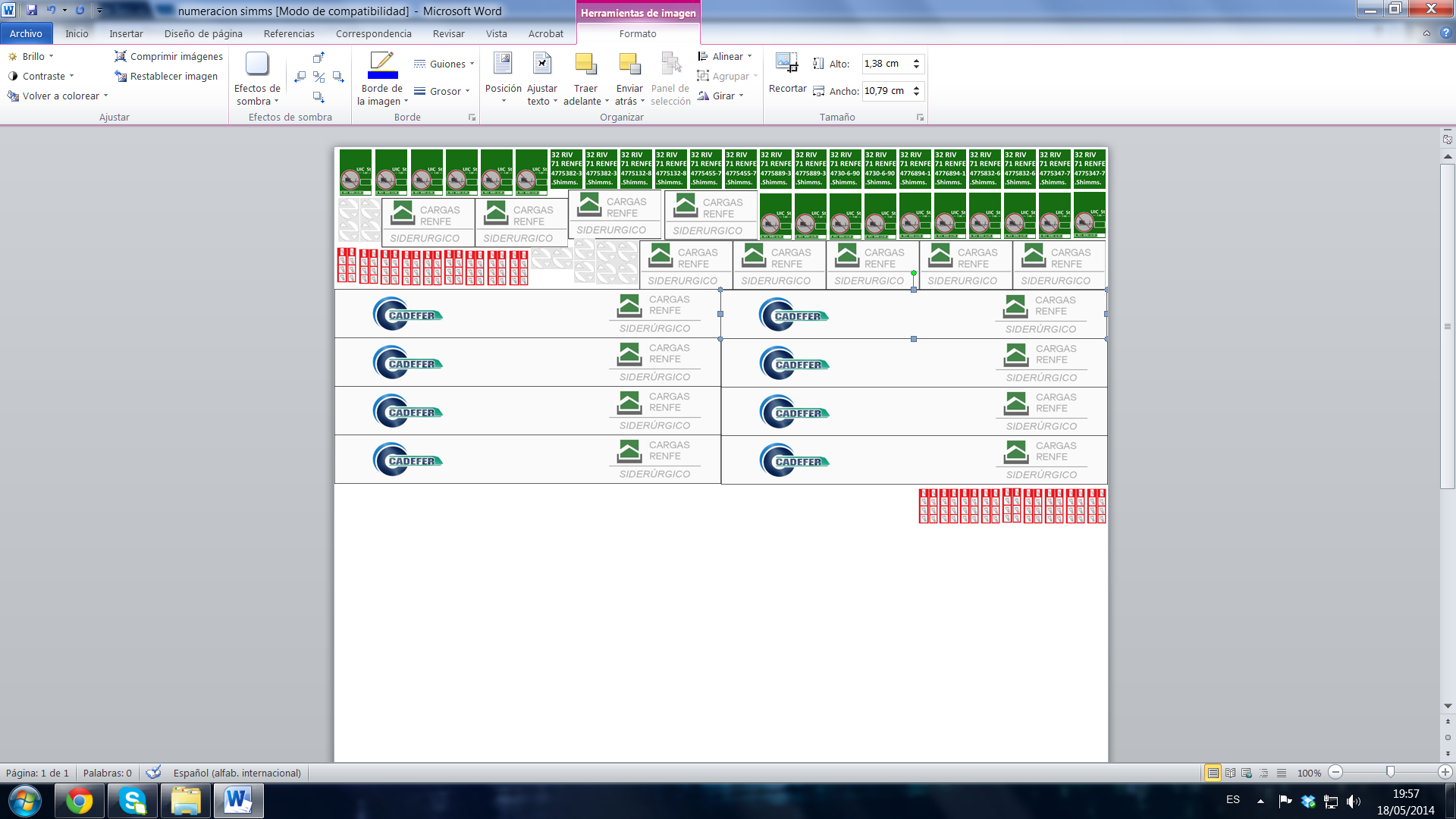Toggle Web Layout view
This screenshot has width=1456, height=819.
click(1247, 773)
